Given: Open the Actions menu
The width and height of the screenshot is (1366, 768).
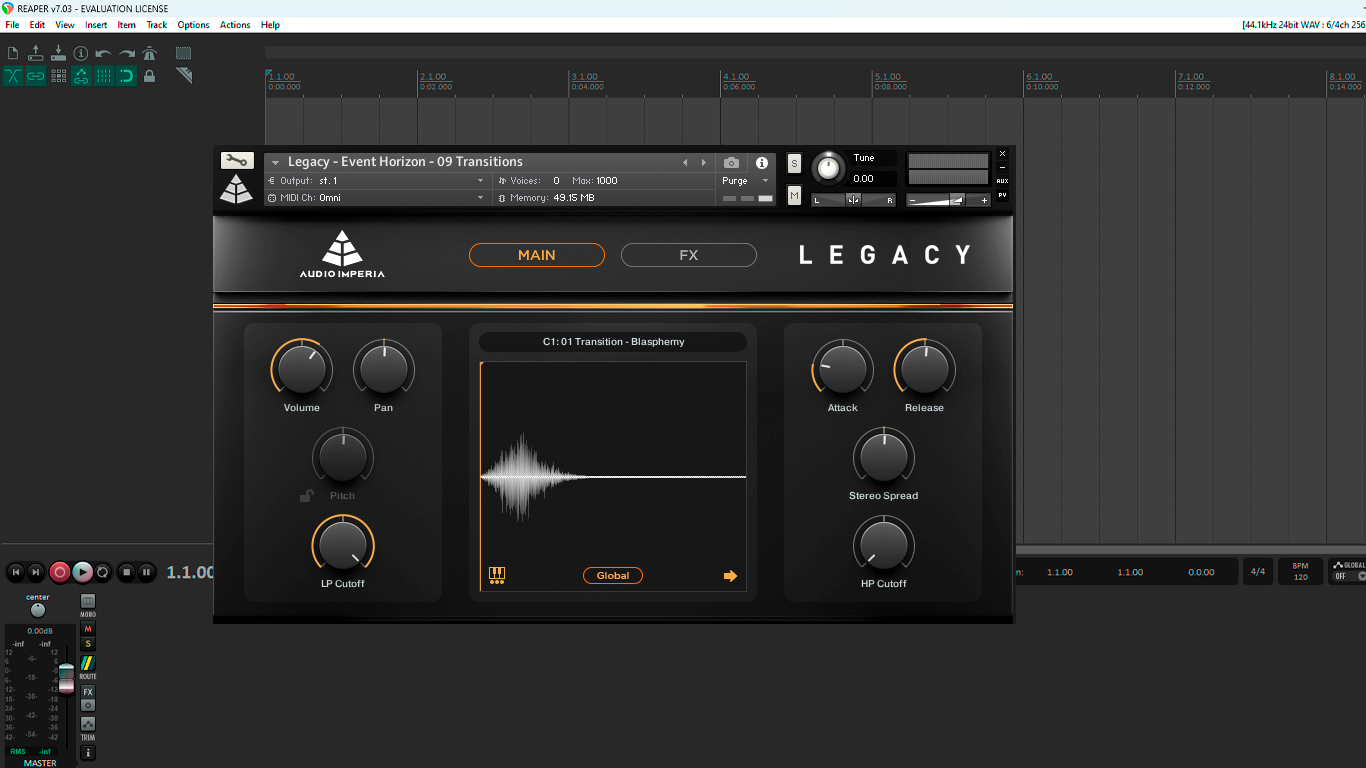Looking at the screenshot, I should pyautogui.click(x=235, y=25).
